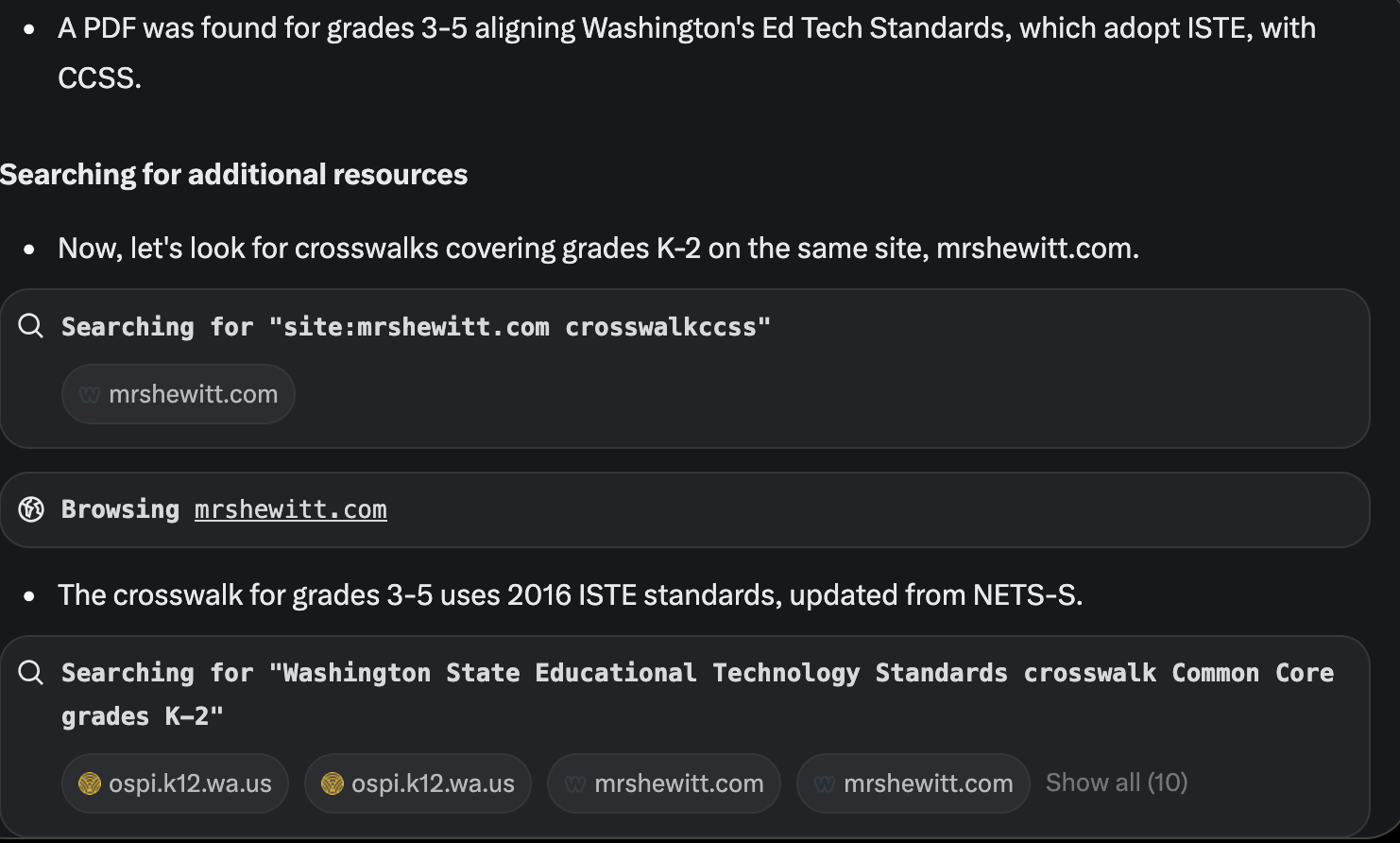Expand sources with Show all (10)
Viewport: 1400px width, 843px height.
tap(1117, 783)
